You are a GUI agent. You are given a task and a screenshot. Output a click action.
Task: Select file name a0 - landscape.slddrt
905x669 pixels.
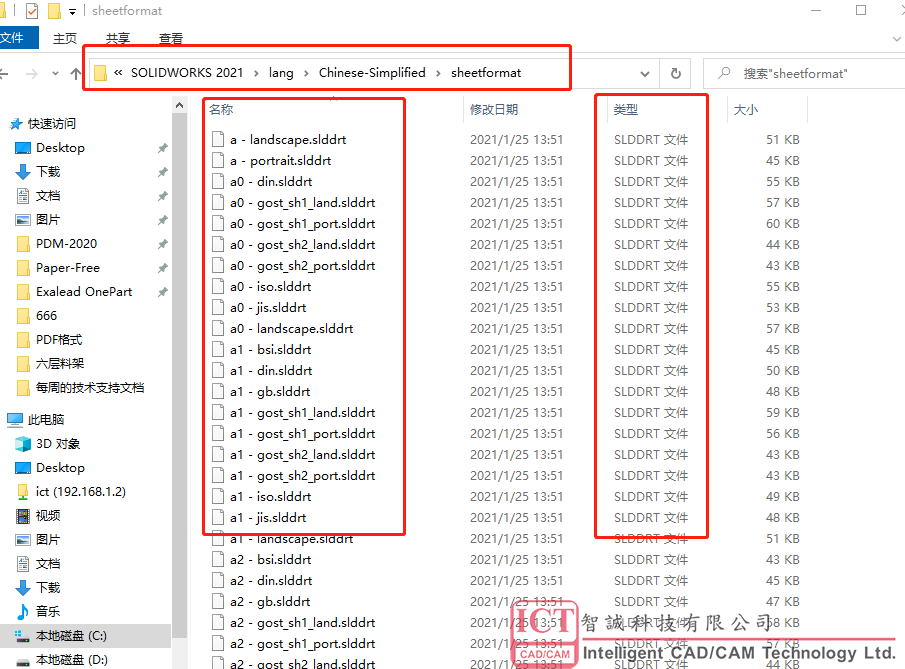click(x=291, y=328)
